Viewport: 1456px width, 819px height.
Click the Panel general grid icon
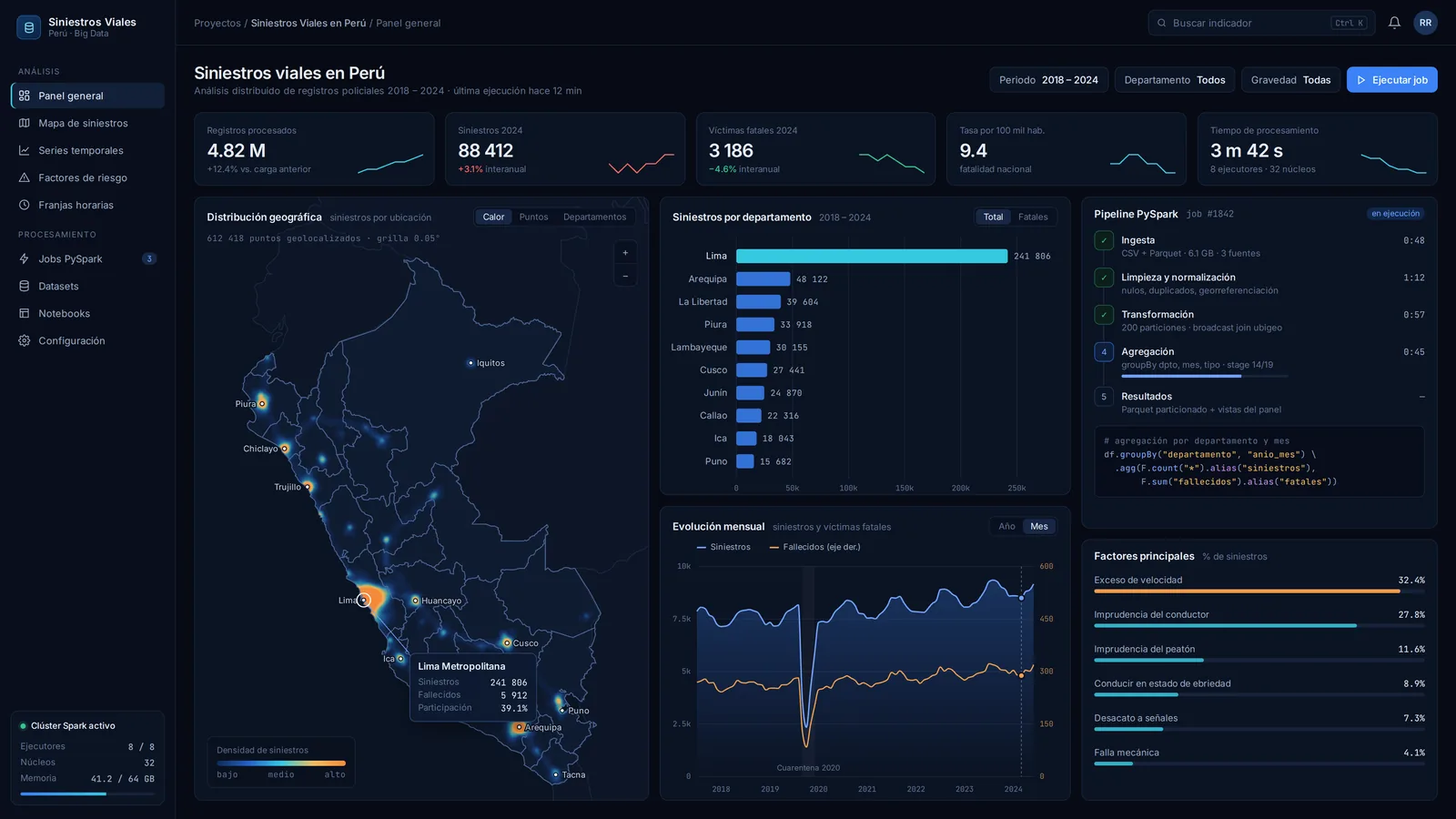[25, 96]
